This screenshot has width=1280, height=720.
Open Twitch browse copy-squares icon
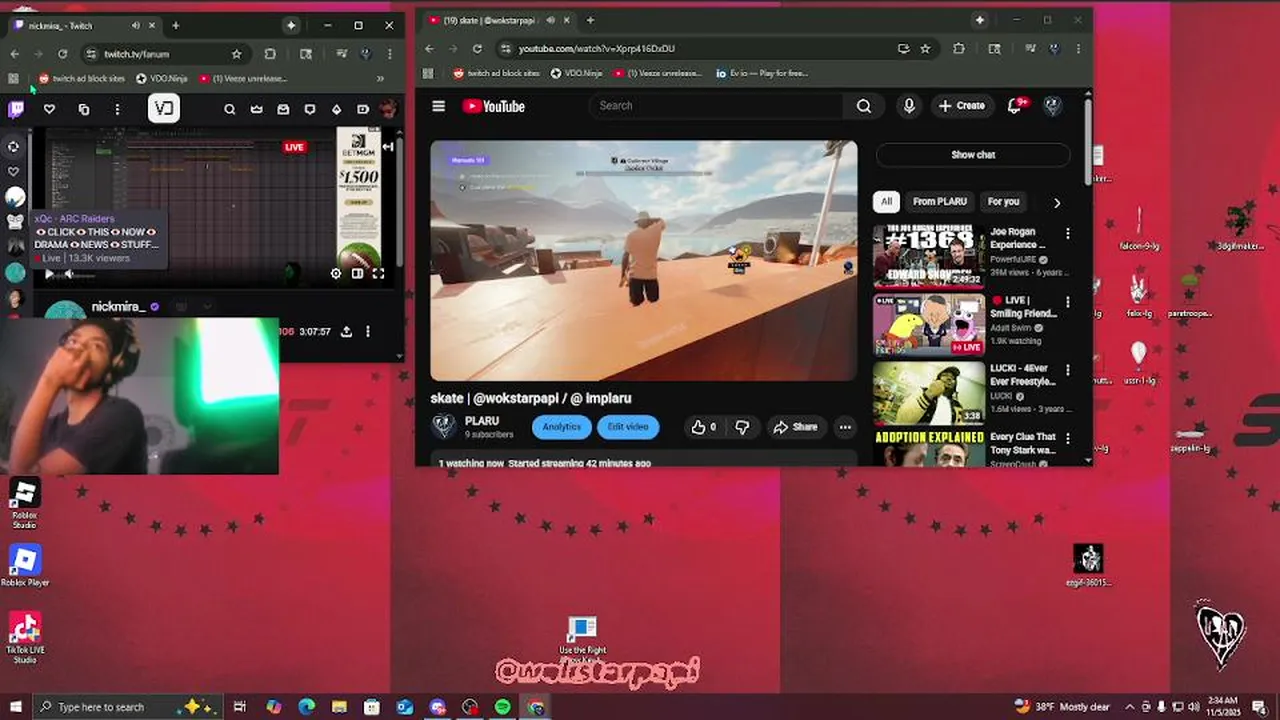pyautogui.click(x=83, y=109)
